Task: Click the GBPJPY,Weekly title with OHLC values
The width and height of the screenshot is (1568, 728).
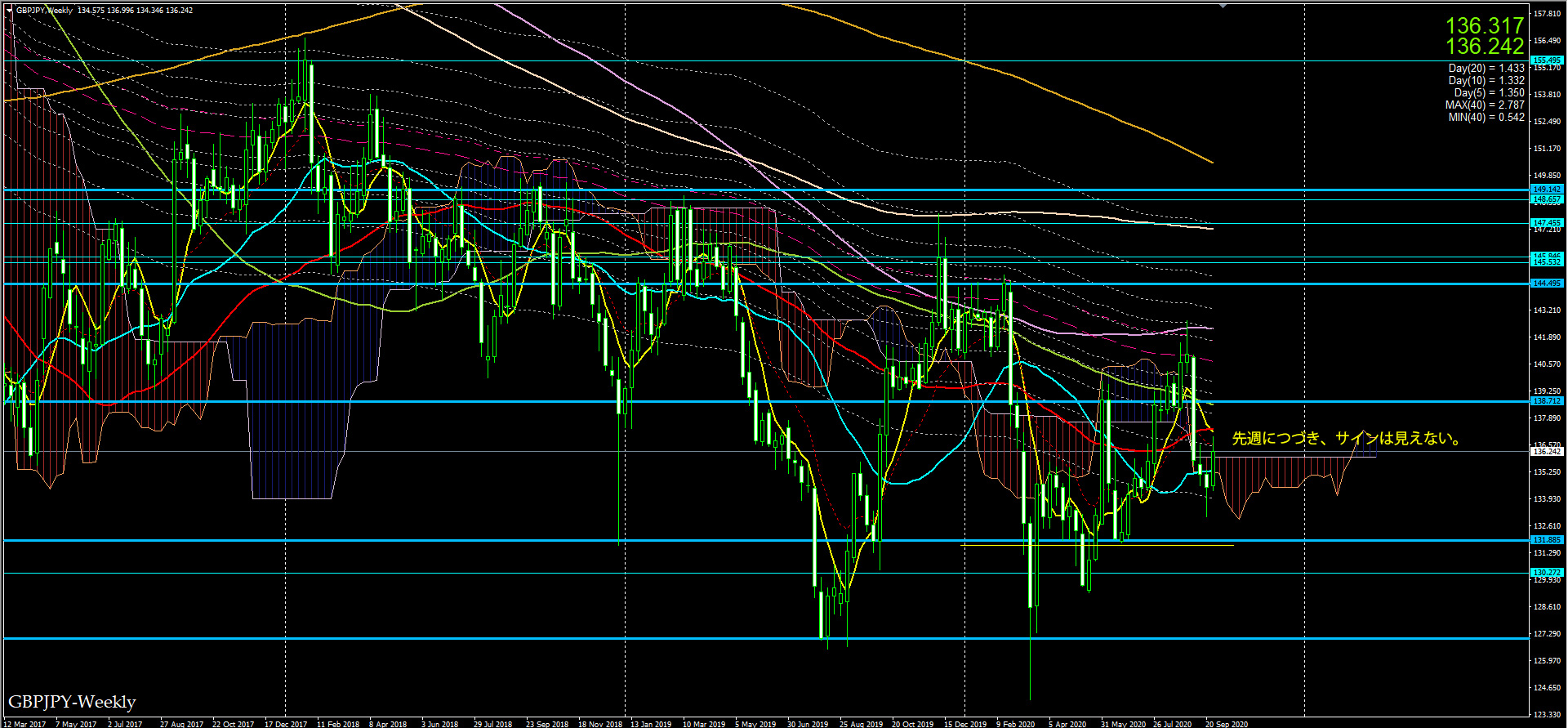Action: pos(105,11)
